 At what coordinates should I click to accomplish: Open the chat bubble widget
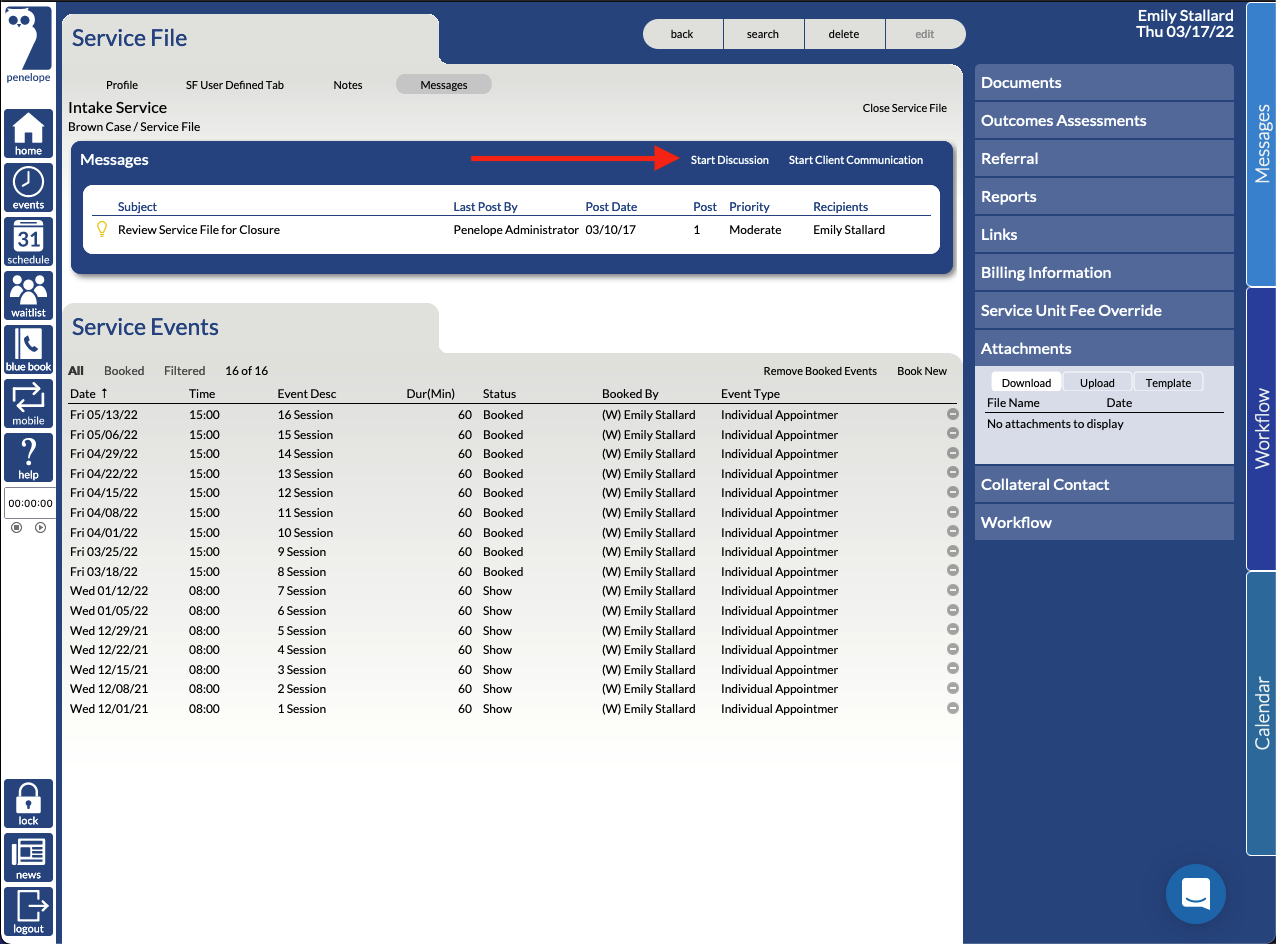1196,894
